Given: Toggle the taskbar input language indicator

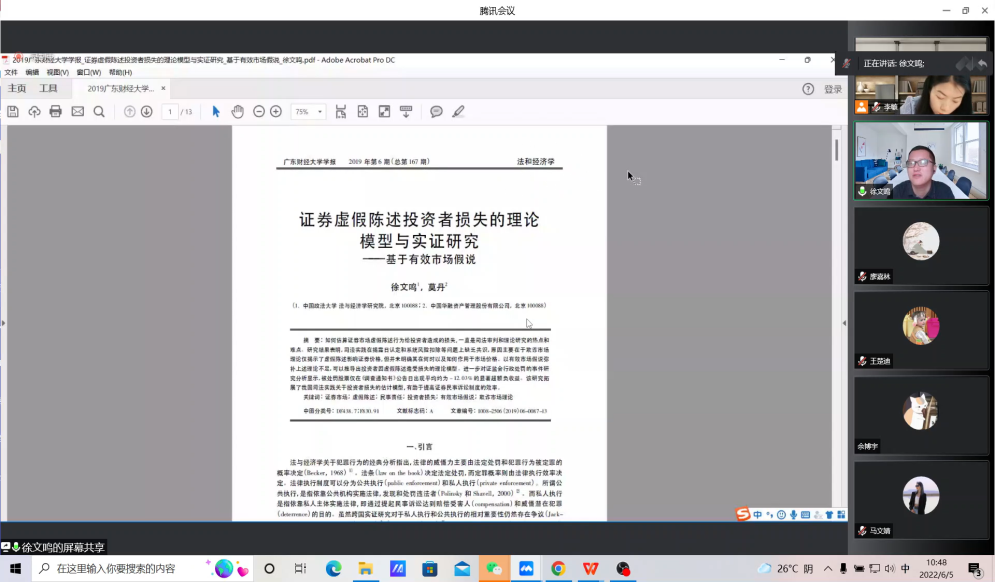Looking at the screenshot, I should pyautogui.click(x=905, y=569).
